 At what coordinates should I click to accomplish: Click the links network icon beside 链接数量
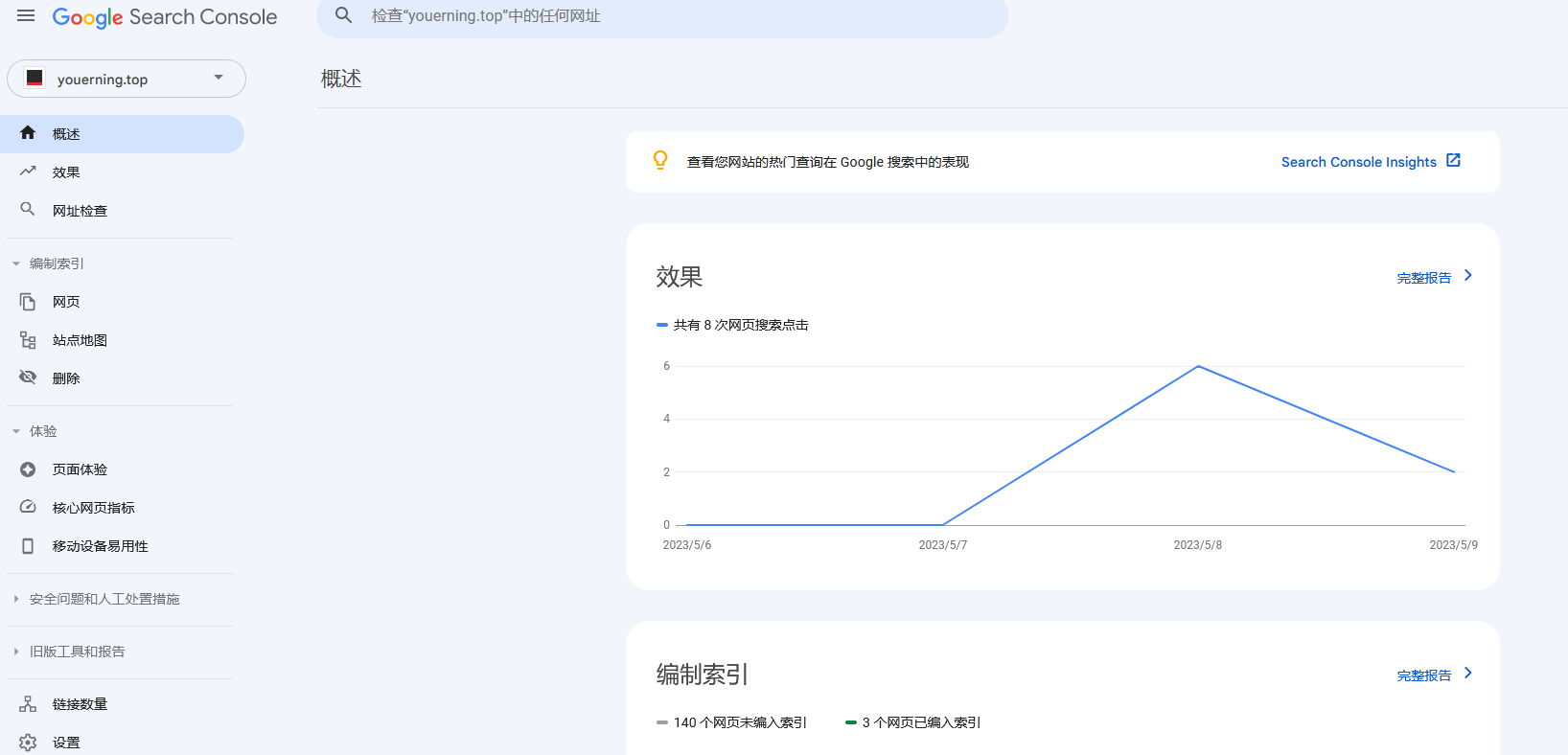click(x=28, y=704)
